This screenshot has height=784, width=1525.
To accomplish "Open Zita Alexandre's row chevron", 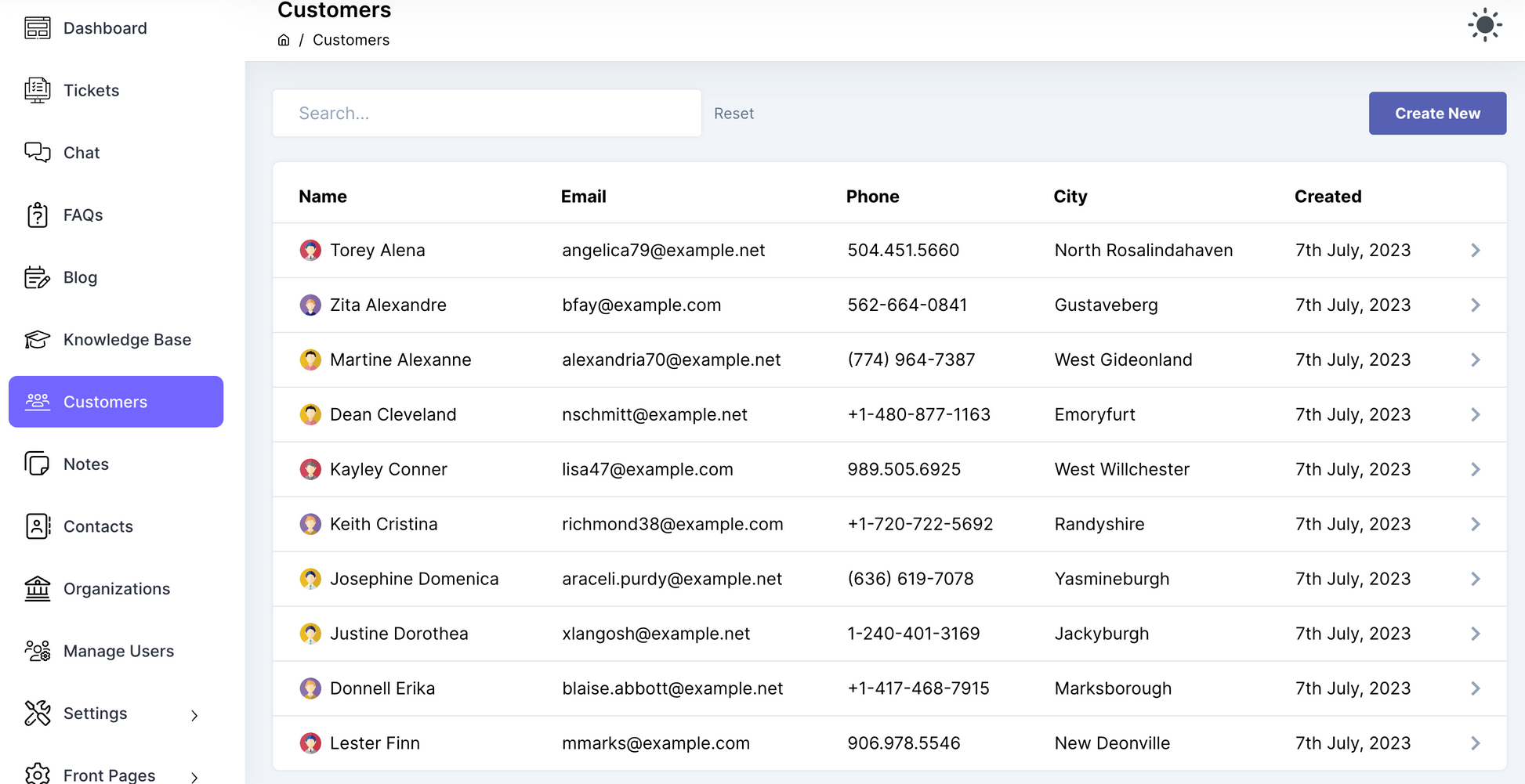I will pyautogui.click(x=1475, y=305).
